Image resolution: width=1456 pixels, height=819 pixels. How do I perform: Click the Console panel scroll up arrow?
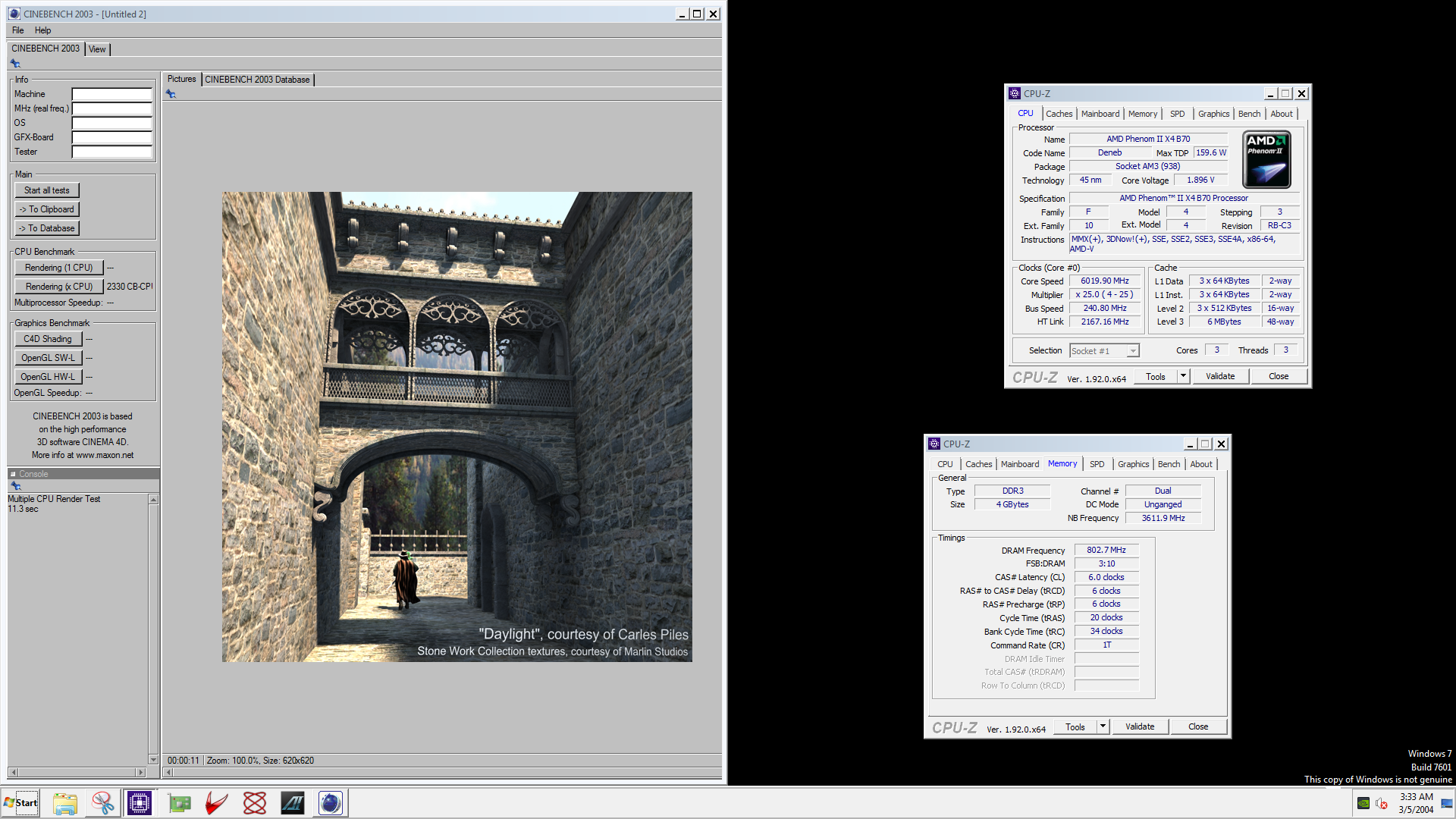153,499
